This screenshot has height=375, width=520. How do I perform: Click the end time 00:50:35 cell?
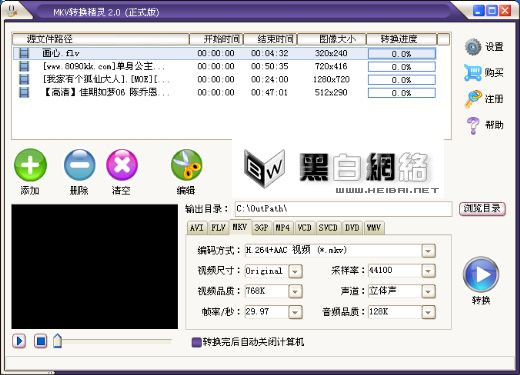270,66
